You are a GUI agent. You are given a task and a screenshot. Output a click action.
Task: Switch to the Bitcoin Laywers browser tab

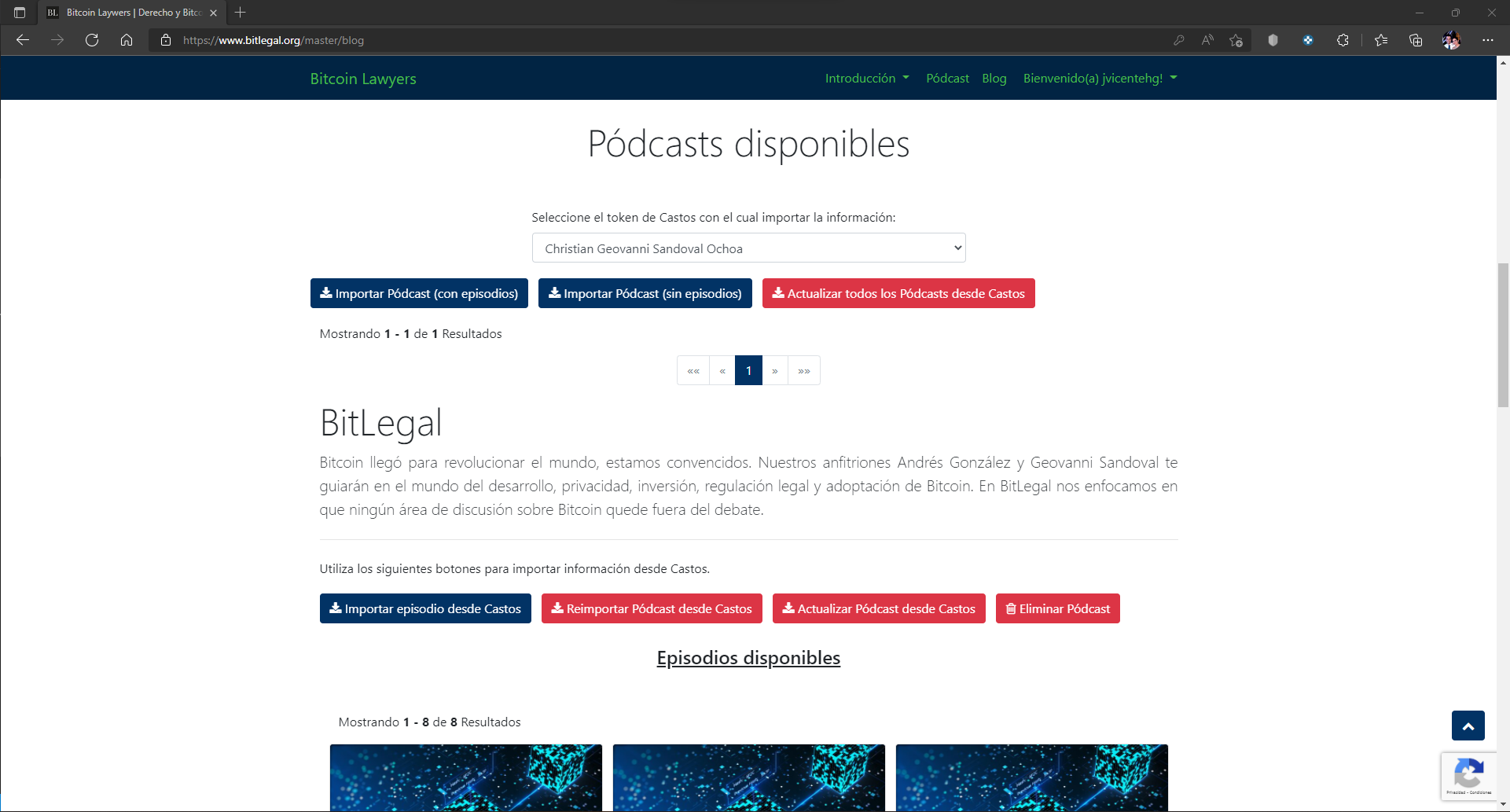(132, 13)
